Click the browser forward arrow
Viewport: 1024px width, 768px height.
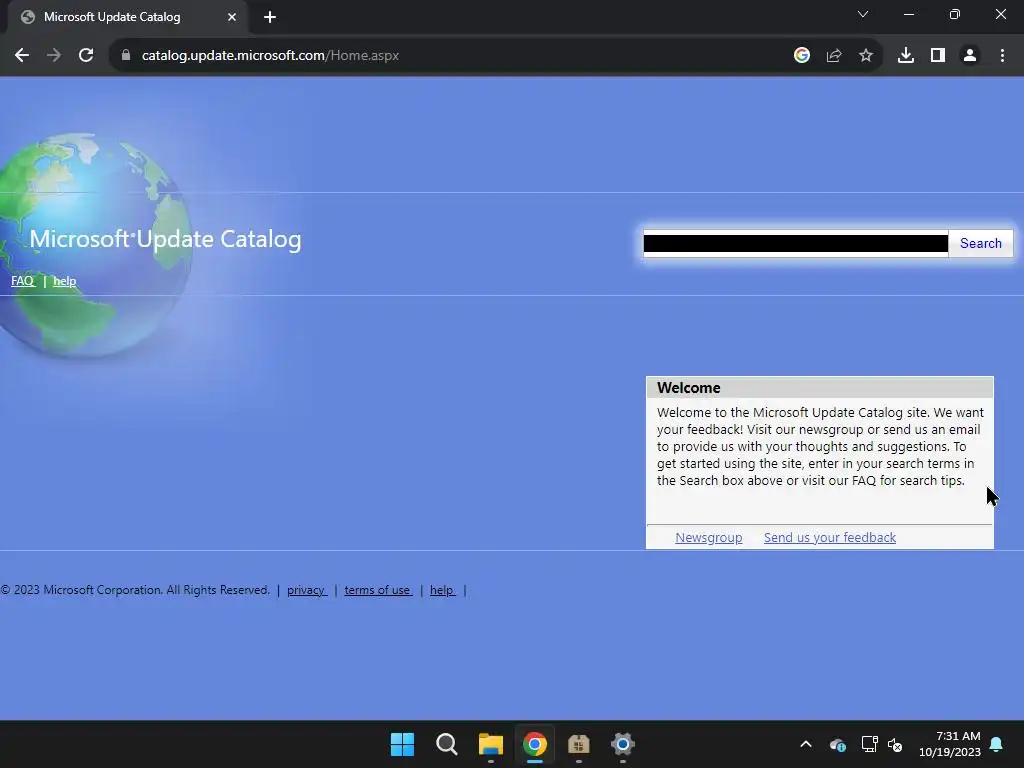[x=54, y=56]
